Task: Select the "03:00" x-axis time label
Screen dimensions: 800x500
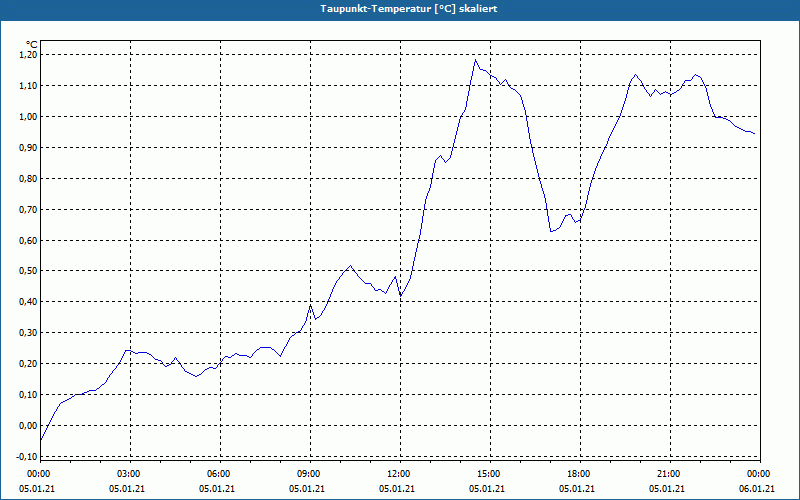Action: pyautogui.click(x=128, y=474)
